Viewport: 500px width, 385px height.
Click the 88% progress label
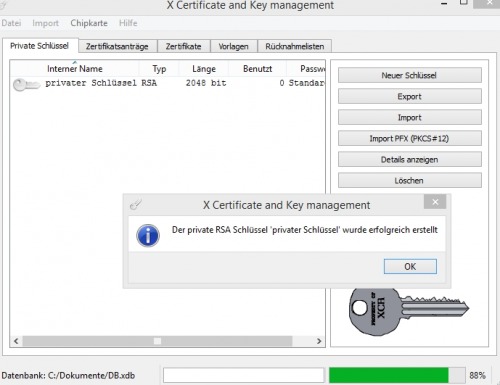477,375
